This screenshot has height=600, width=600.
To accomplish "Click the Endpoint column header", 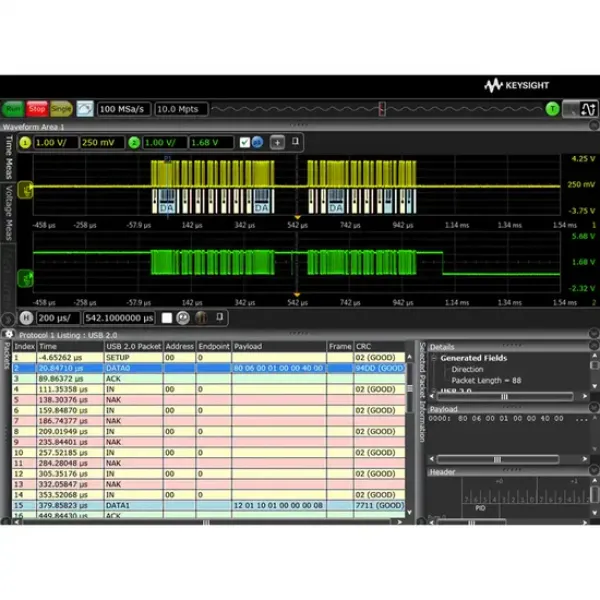I will [214, 346].
